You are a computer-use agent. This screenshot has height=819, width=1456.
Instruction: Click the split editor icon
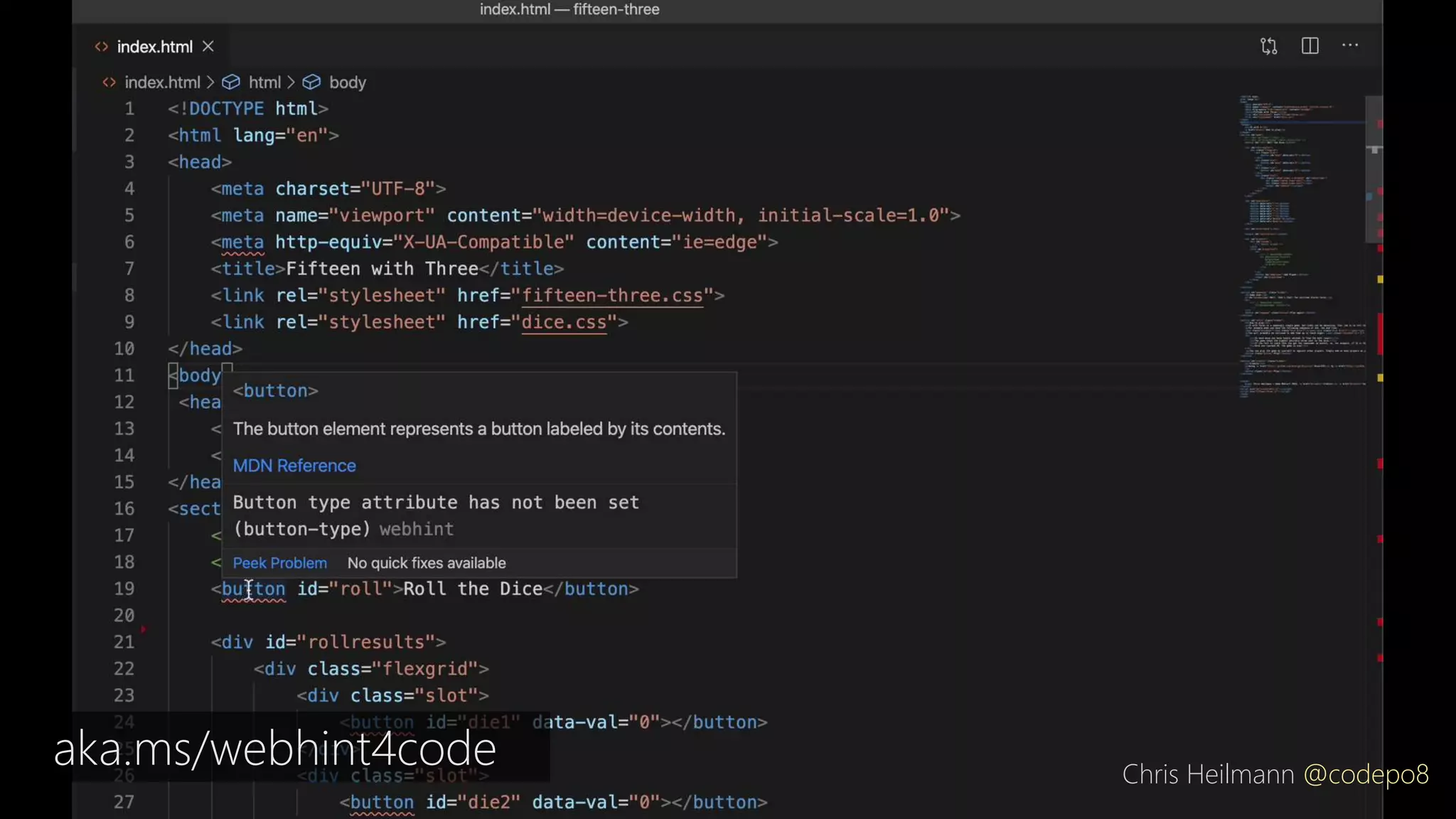1310,46
